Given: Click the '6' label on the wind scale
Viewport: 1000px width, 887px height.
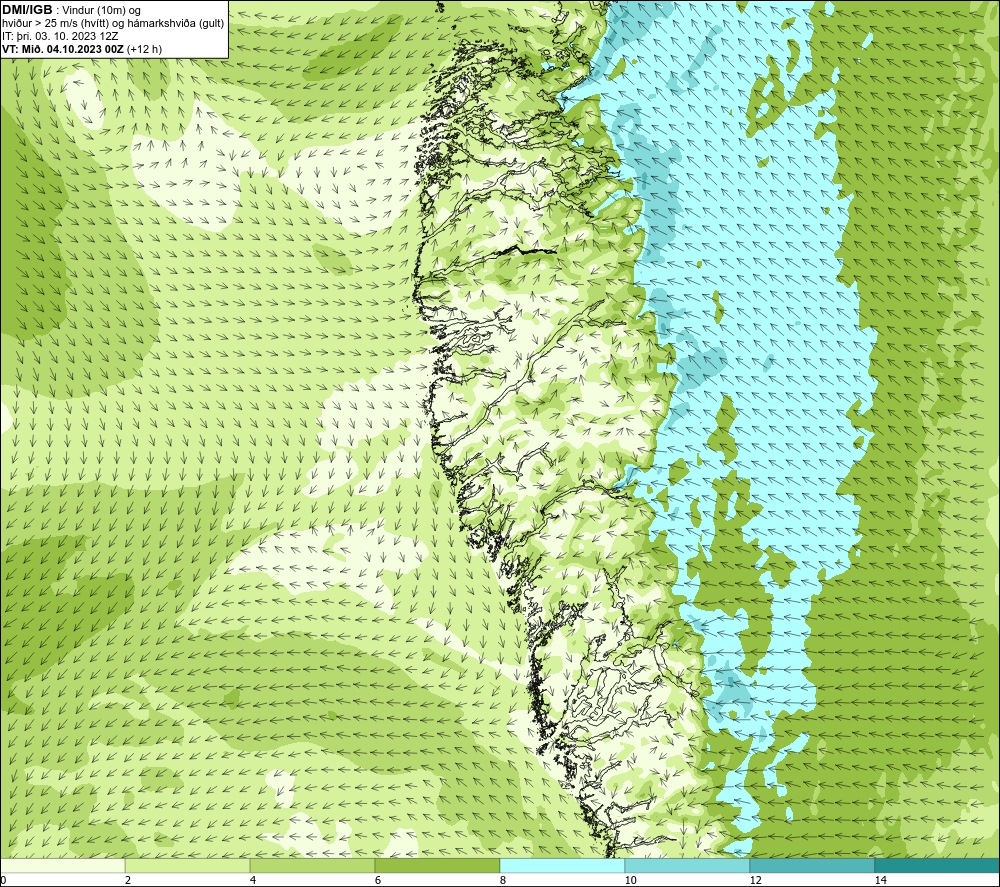Looking at the screenshot, I should 378,880.
